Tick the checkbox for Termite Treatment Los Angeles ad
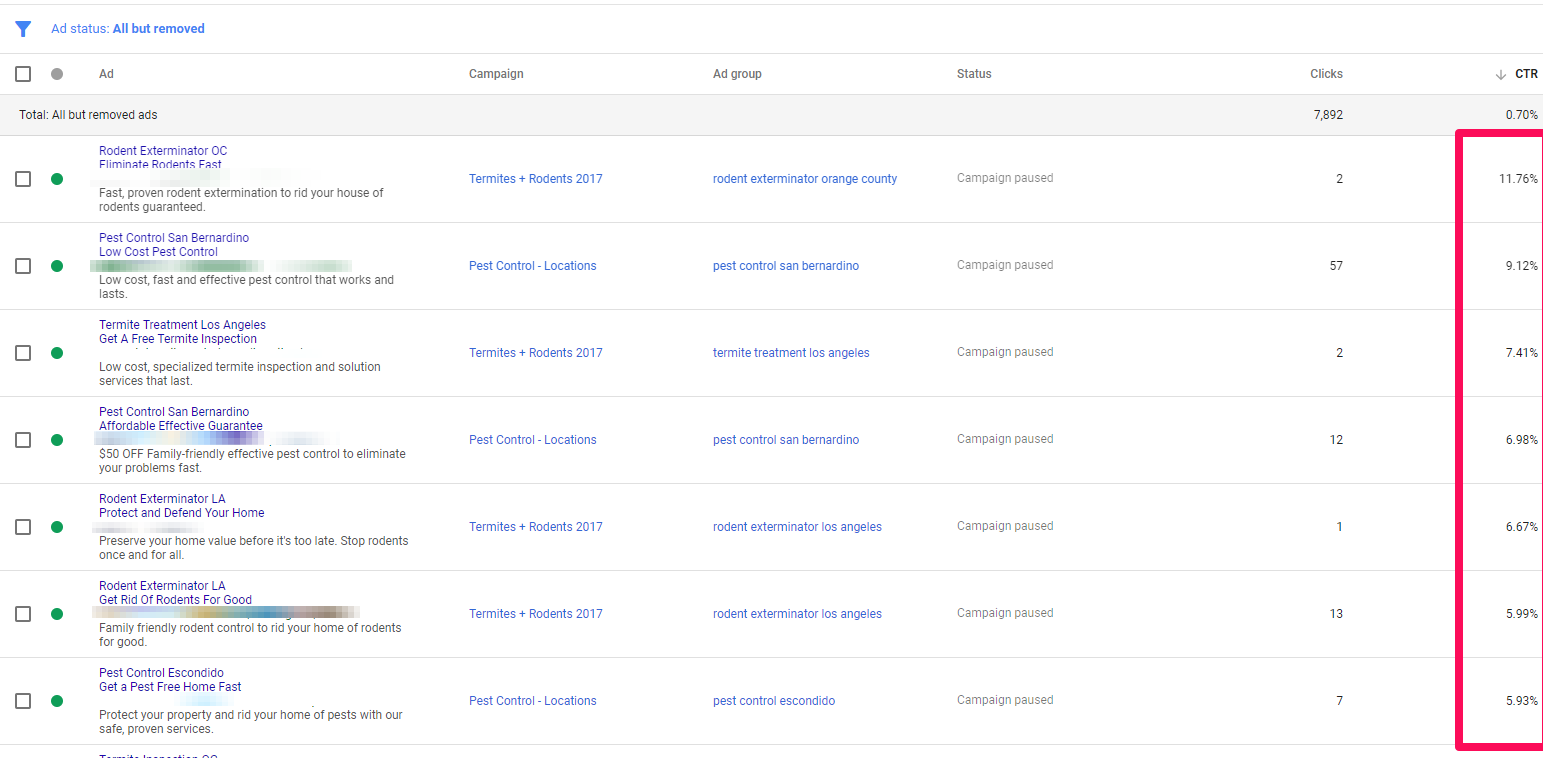 (23, 353)
